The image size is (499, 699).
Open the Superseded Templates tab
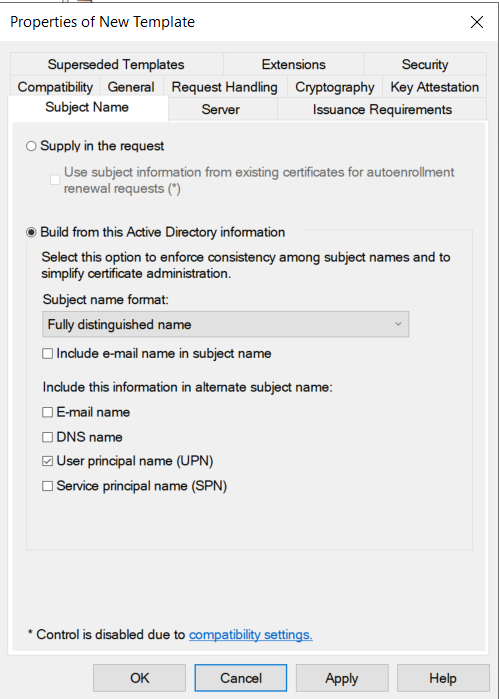pos(116,64)
